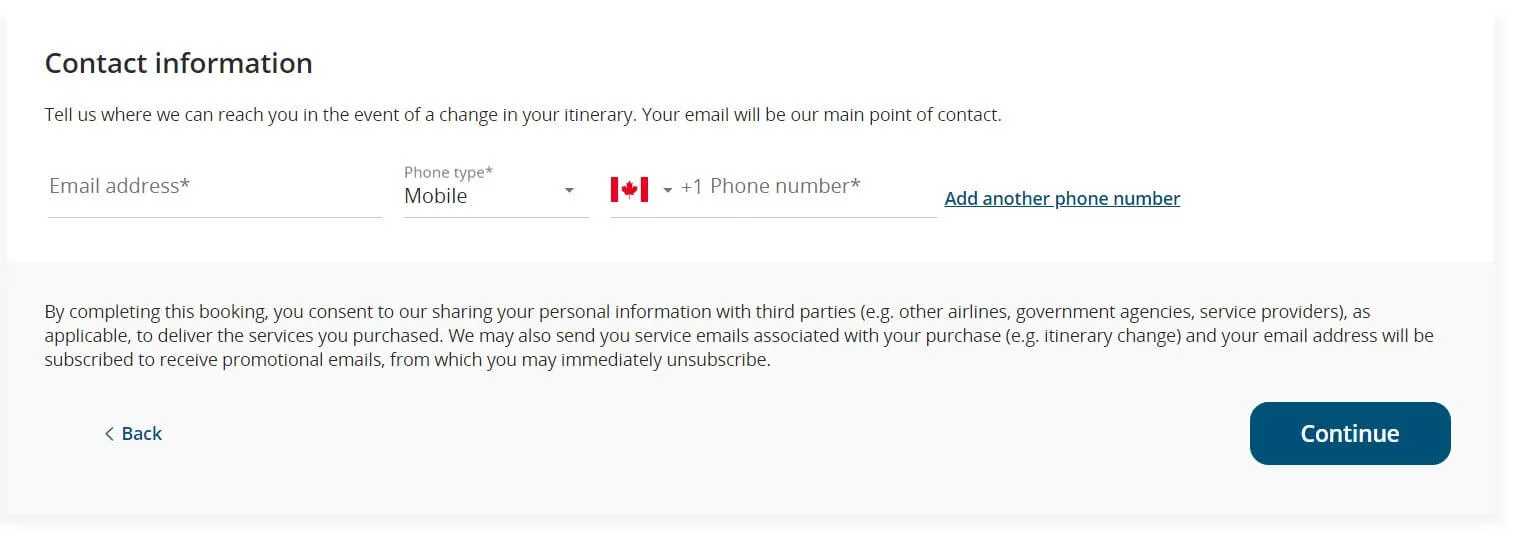Screen dimensions: 1519x551
Task: Click the Phone type* label
Action: coord(448,172)
